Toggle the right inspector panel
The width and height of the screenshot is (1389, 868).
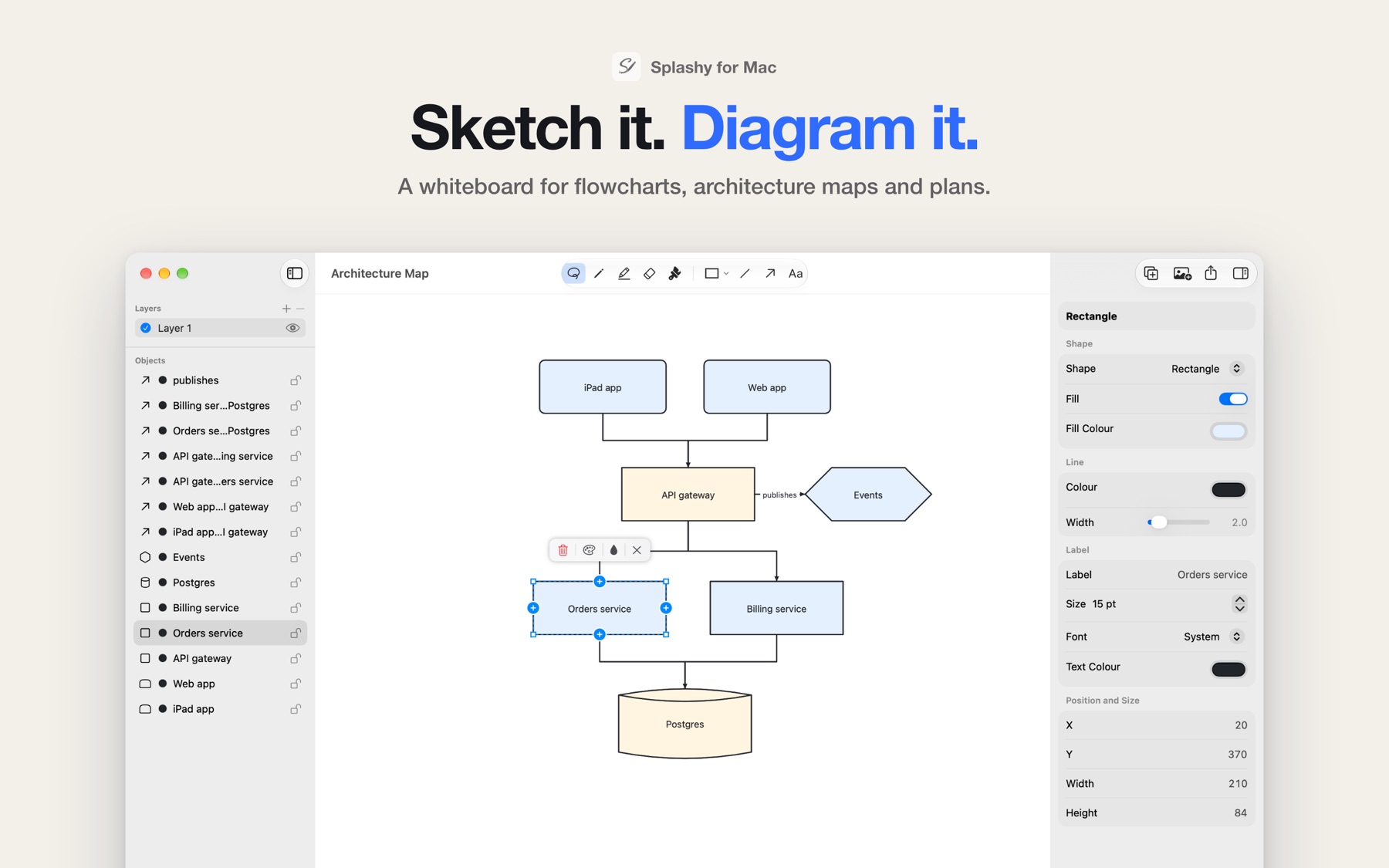1241,273
